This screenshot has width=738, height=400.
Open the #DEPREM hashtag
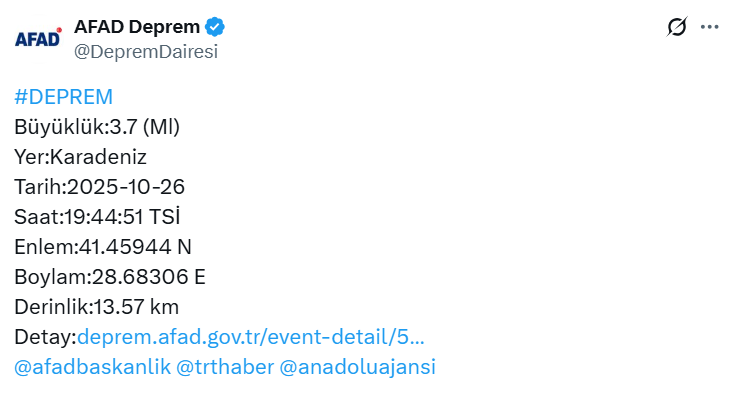(64, 97)
